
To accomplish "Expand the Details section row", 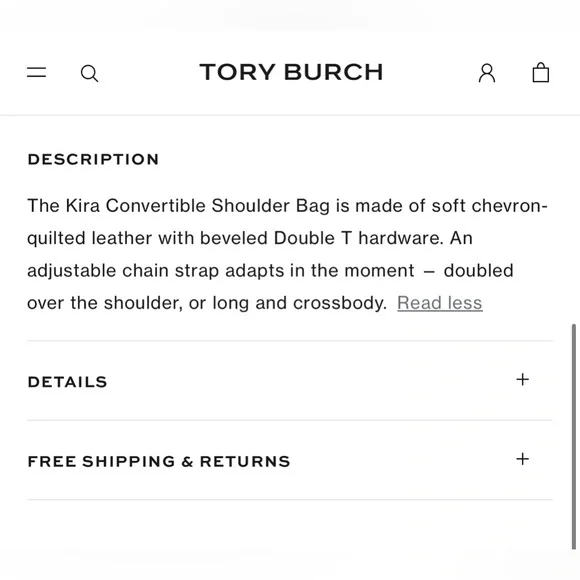I will pyautogui.click(x=290, y=381).
